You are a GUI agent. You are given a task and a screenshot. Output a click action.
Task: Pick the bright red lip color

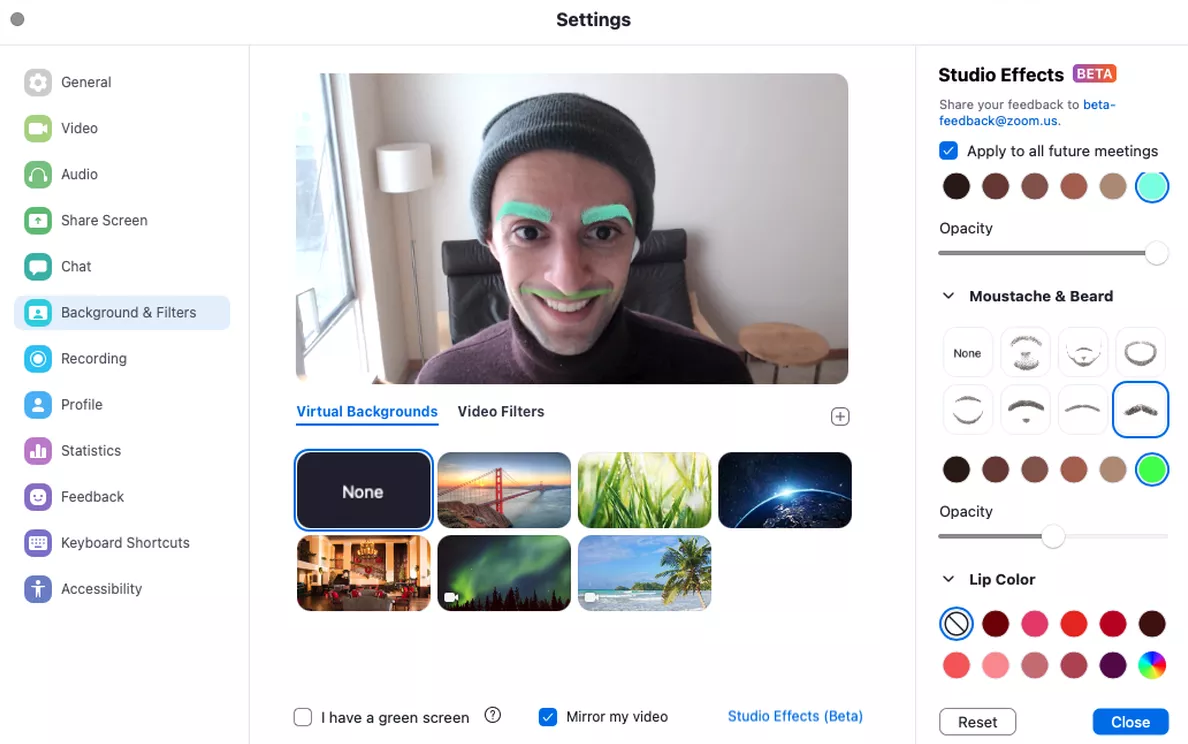point(1073,623)
